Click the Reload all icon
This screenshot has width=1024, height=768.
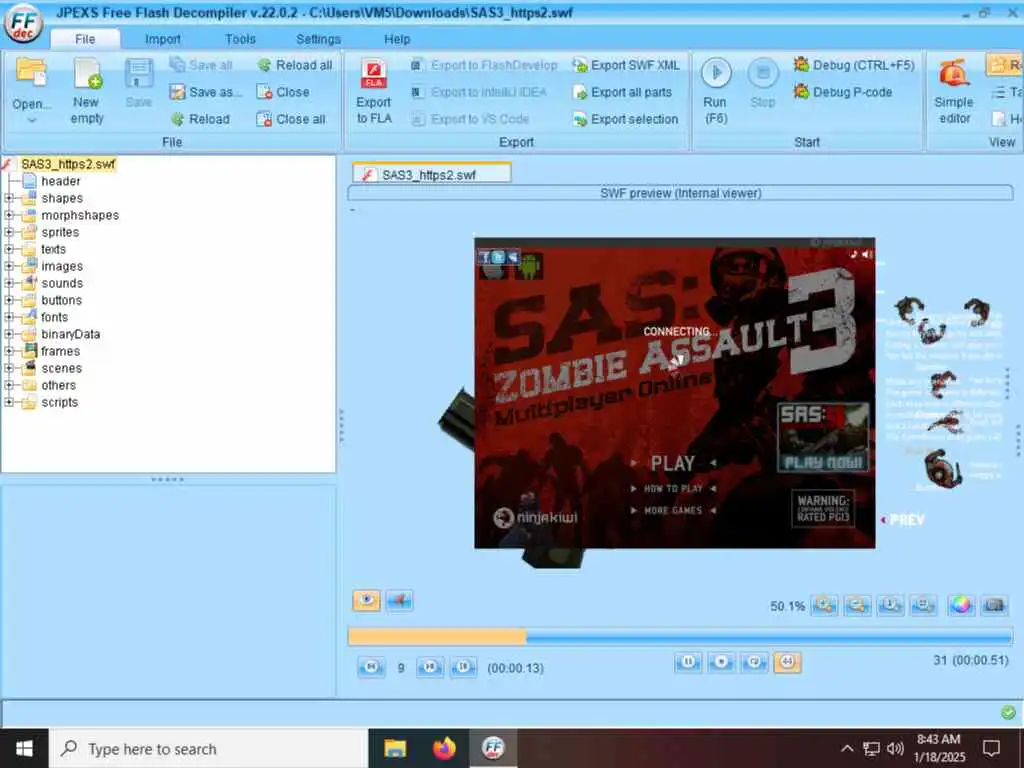[264, 65]
